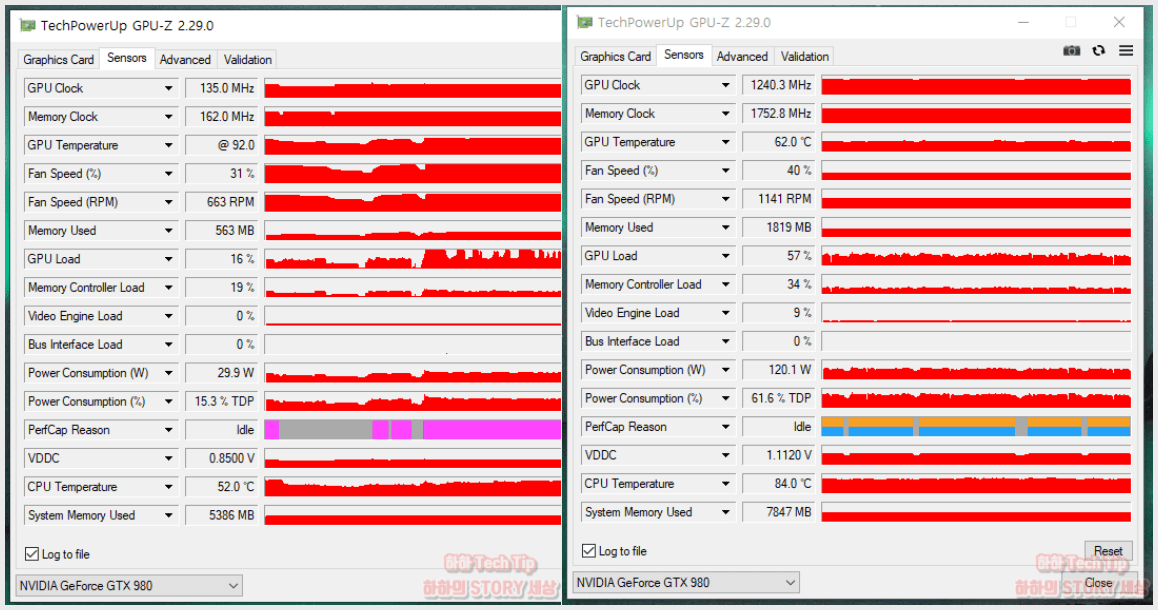Open GPU Clock sensor dropdown in right window
The width and height of the screenshot is (1158, 610).
coord(725,85)
